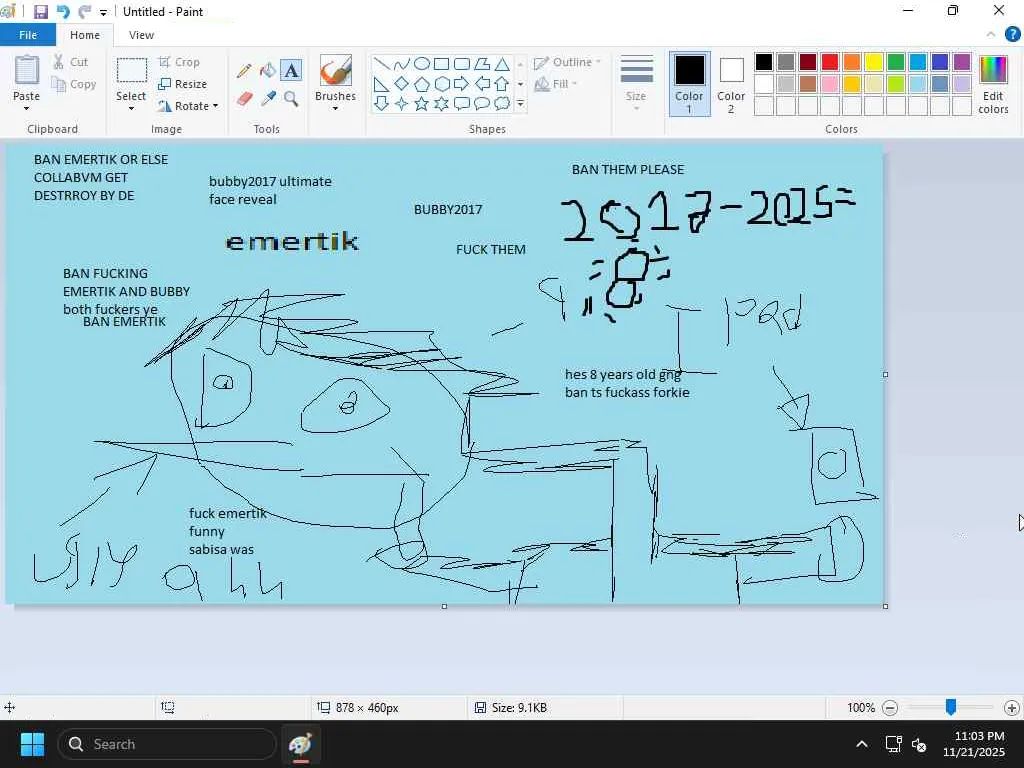Screen dimensions: 1024x768
Task: Toggle Color 2 as active color
Action: 731,84
